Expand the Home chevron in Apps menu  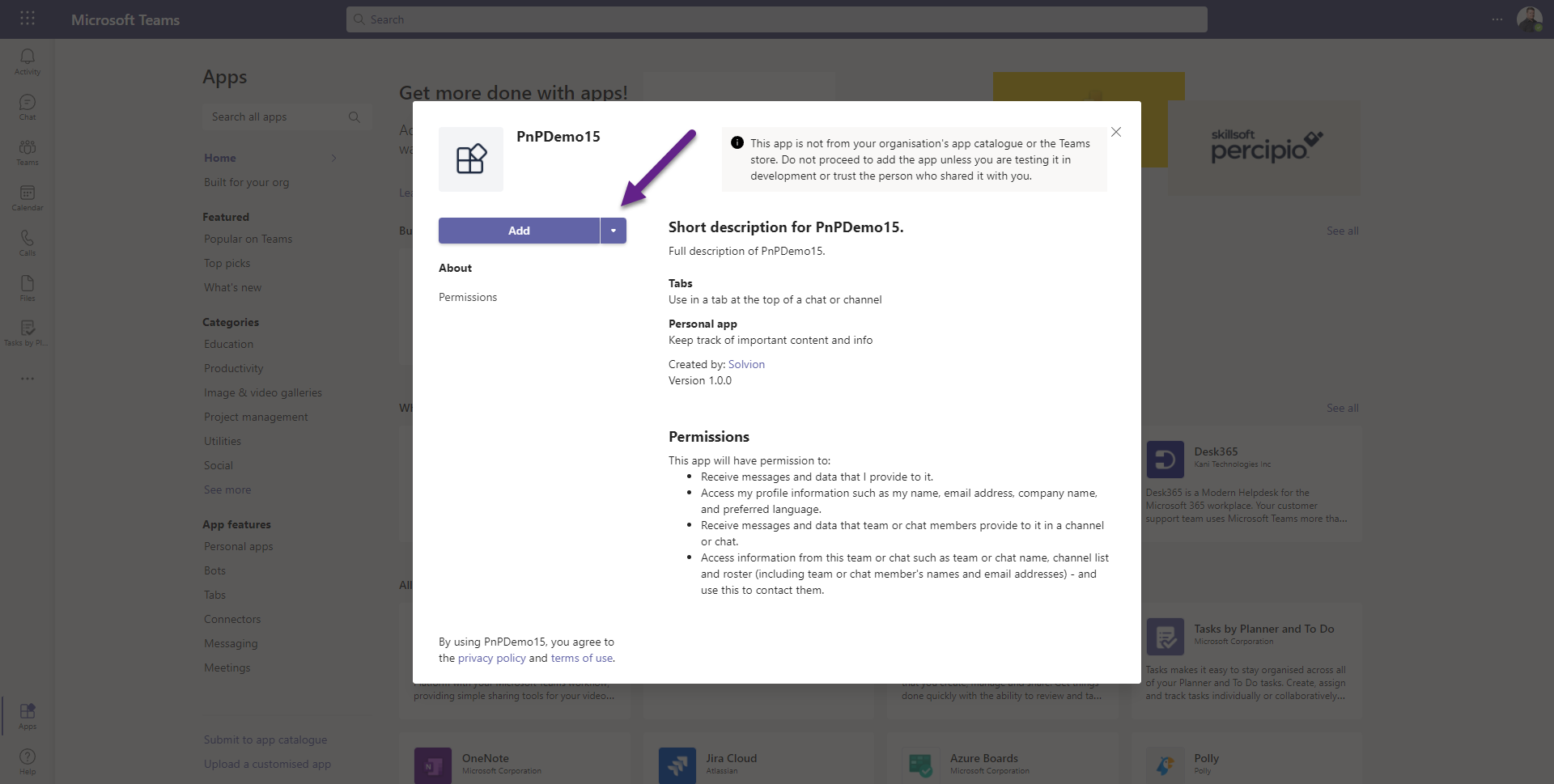(333, 158)
